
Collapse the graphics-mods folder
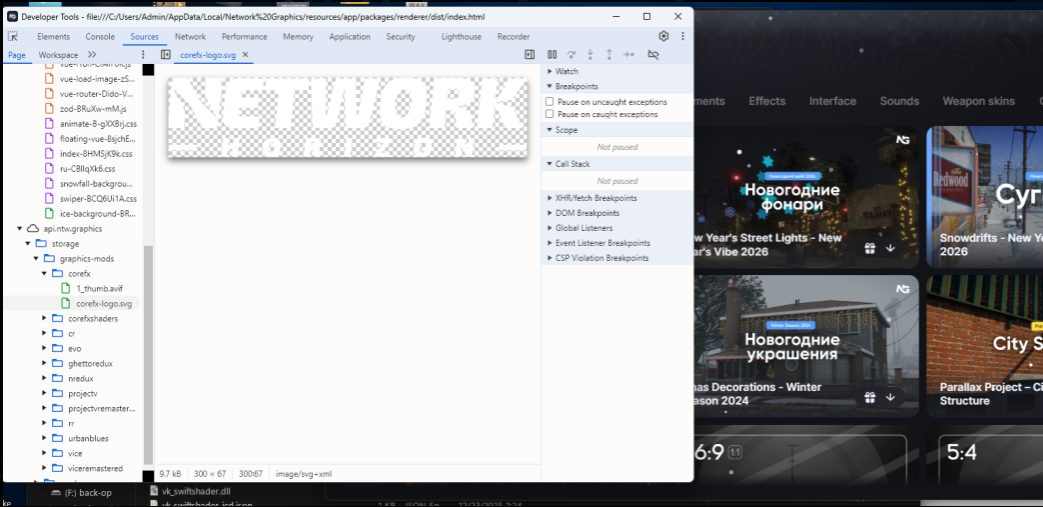point(36,258)
